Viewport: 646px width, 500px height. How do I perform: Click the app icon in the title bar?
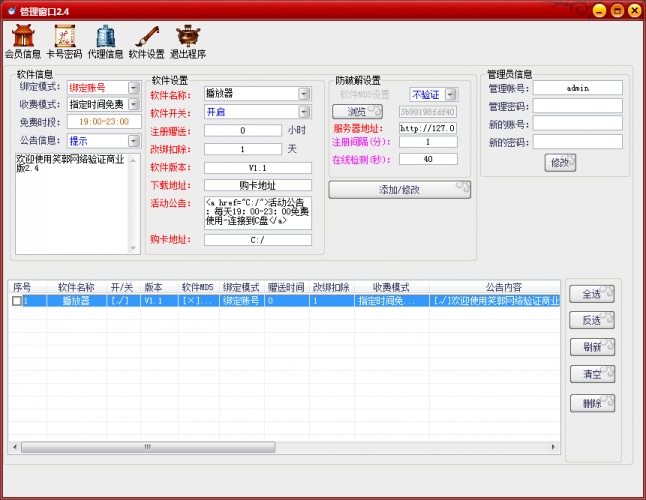(11, 10)
